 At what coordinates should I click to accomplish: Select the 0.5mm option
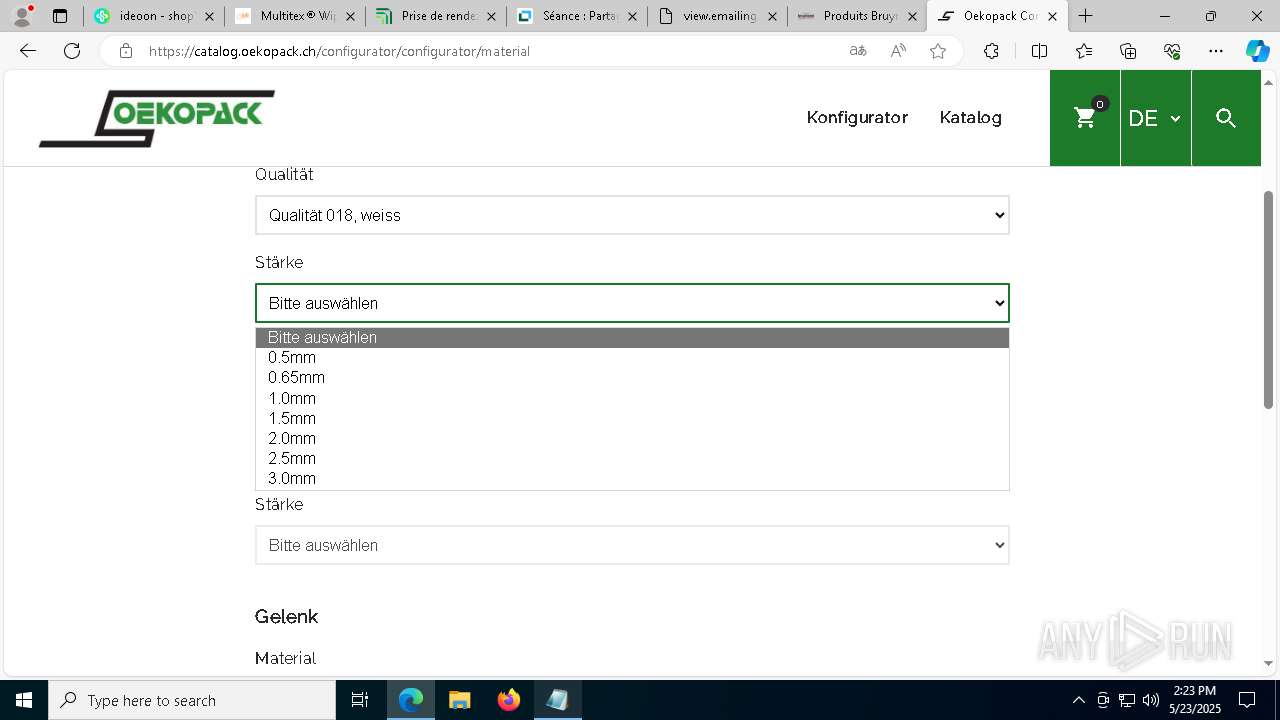coord(632,358)
